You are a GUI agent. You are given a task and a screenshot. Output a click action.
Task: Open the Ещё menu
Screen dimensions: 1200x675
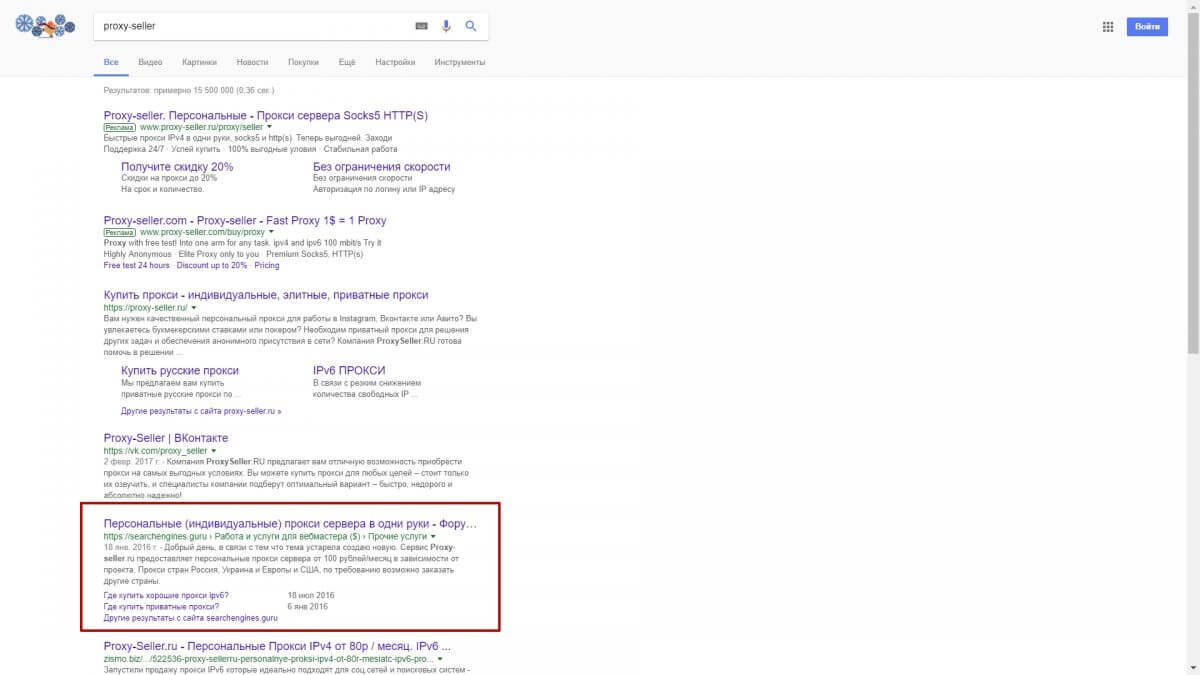coord(347,62)
